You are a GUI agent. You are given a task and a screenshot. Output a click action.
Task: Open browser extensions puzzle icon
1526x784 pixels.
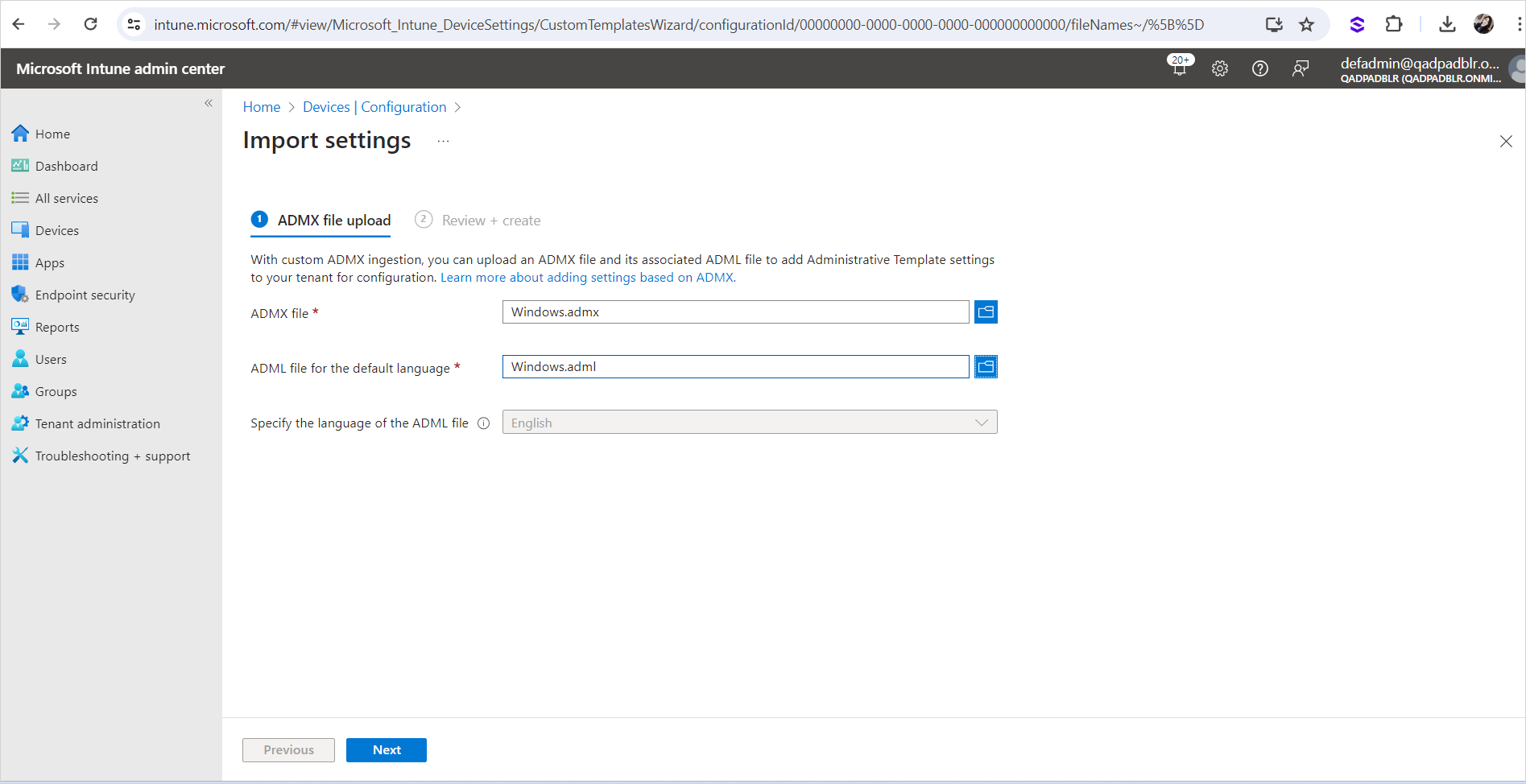coord(1394,24)
